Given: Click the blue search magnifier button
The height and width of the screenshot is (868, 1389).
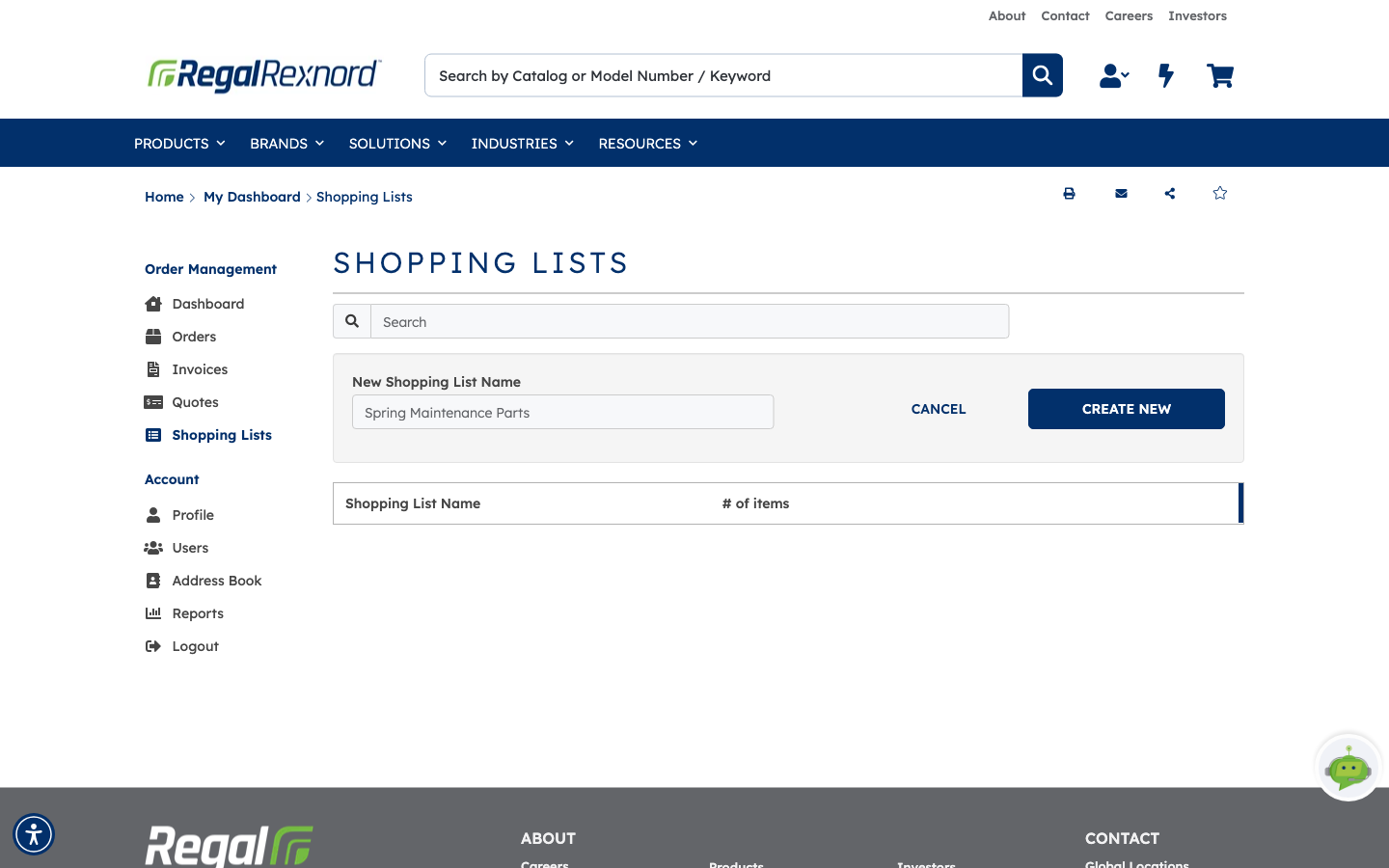Looking at the screenshot, I should click(x=1043, y=75).
